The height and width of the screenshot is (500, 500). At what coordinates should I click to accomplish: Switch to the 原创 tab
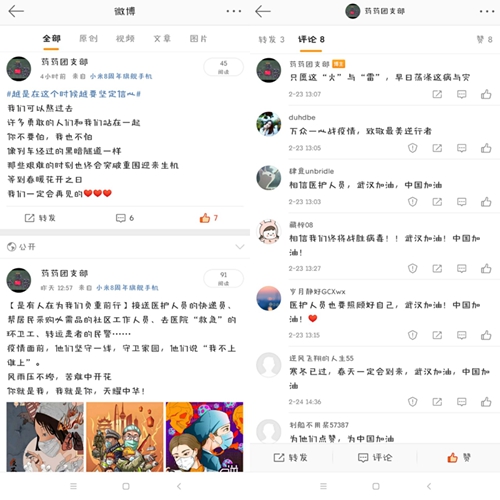[x=88, y=39]
